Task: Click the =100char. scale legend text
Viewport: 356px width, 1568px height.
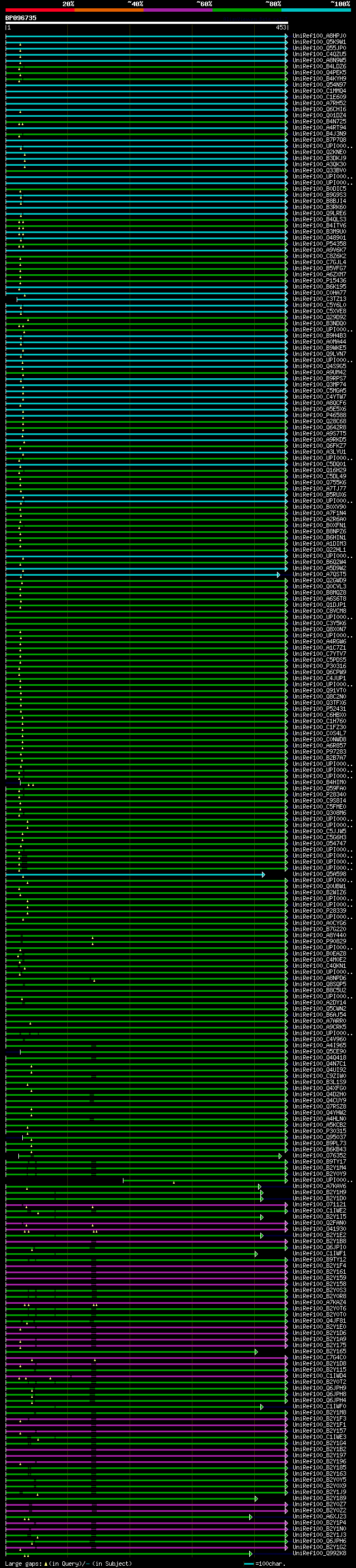Action: (x=270, y=1563)
